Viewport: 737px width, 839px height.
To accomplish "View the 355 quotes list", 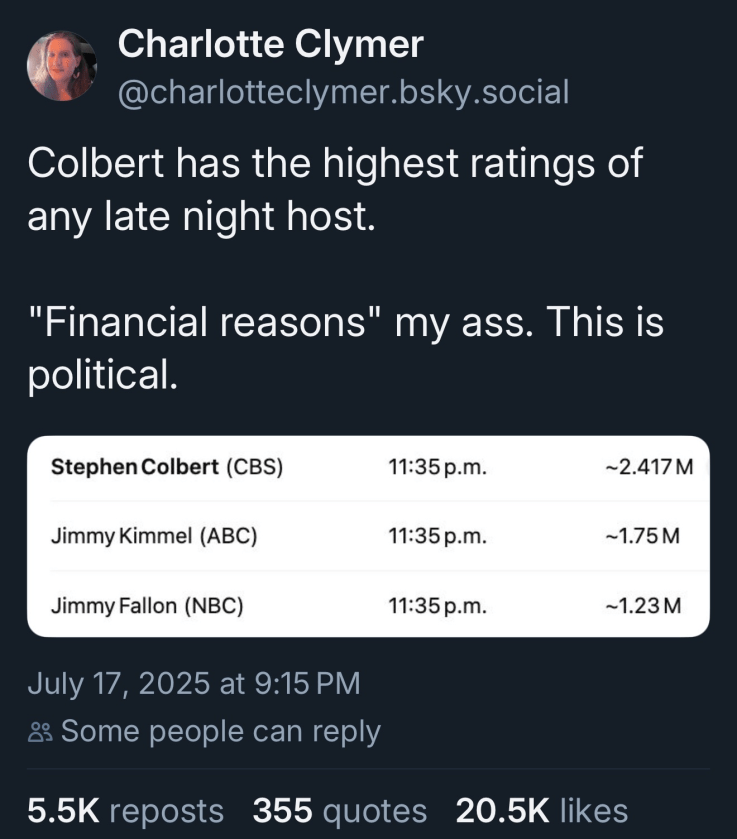I will 339,810.
